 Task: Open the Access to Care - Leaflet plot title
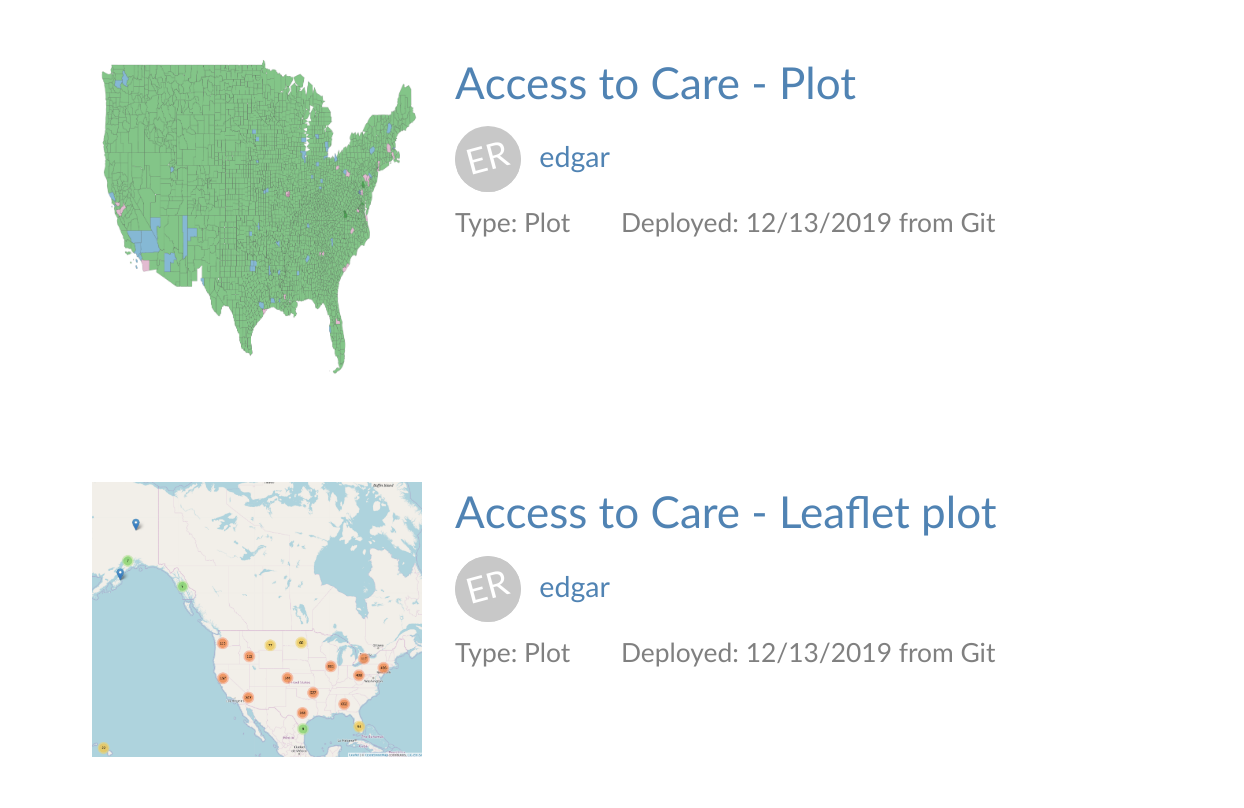click(x=726, y=513)
